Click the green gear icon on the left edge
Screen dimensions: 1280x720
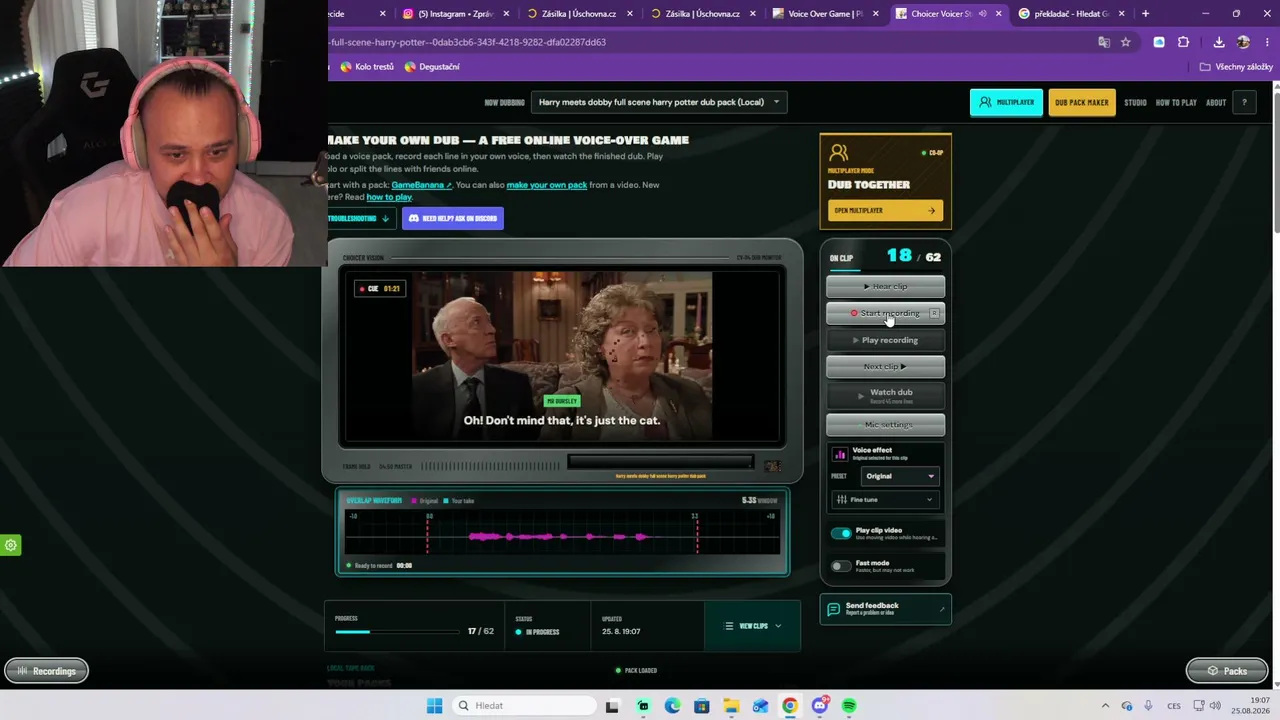click(10, 545)
